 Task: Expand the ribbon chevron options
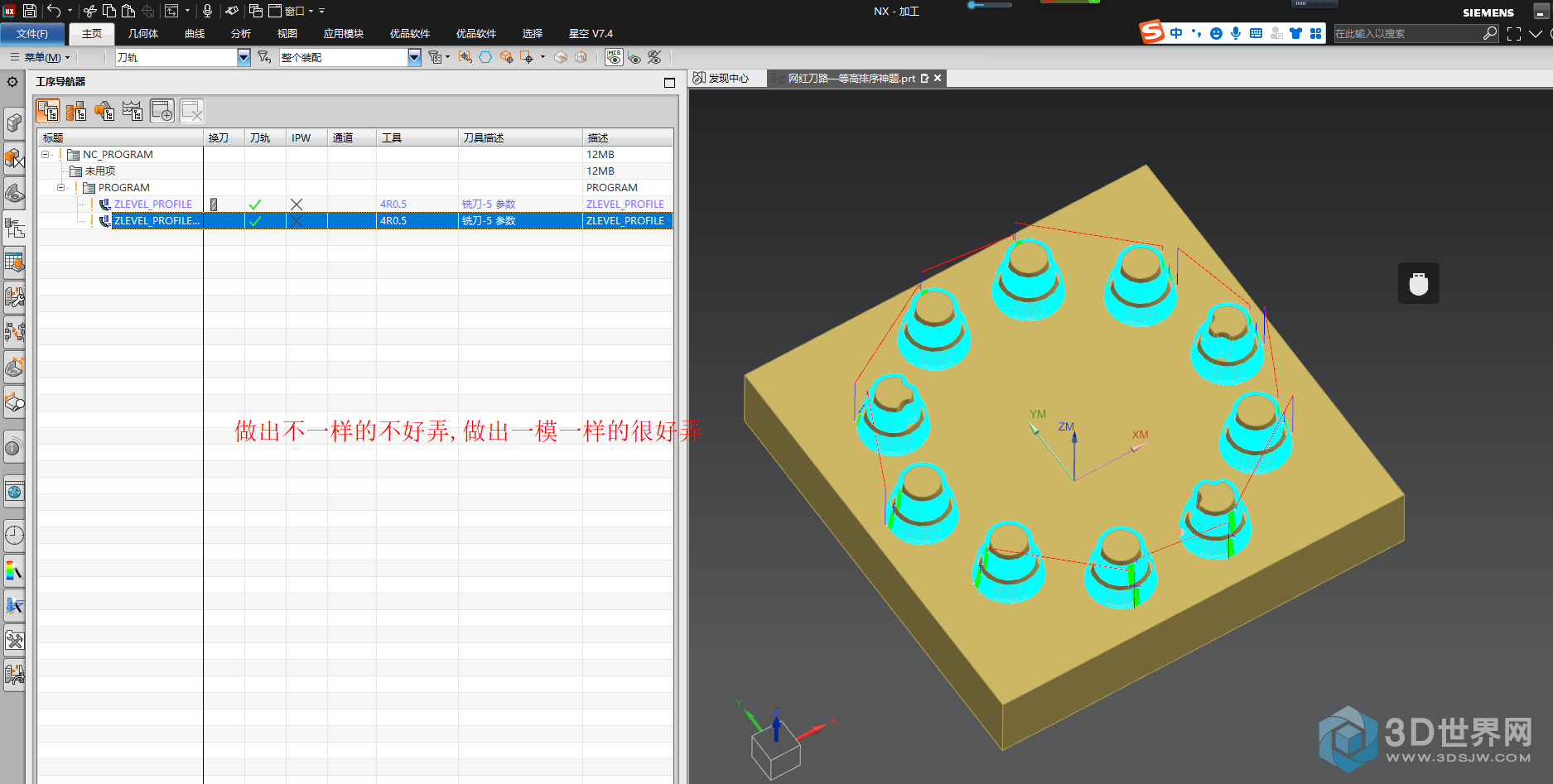pos(1536,34)
